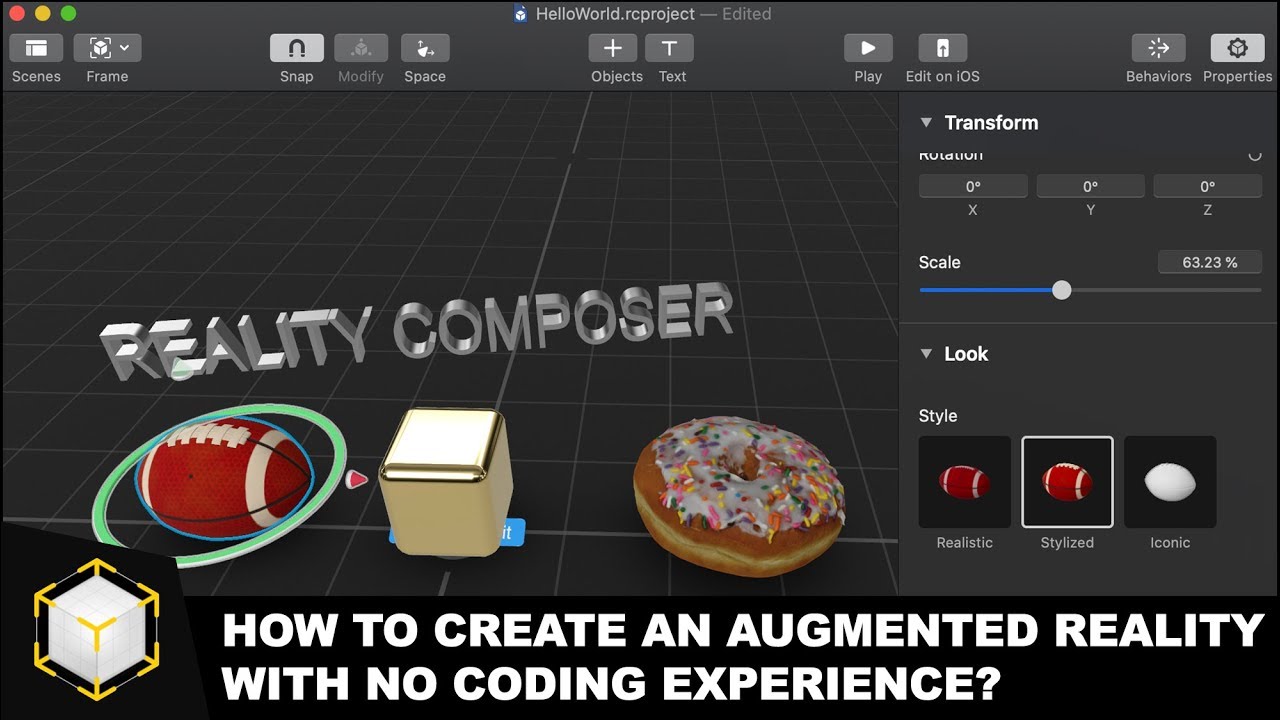1280x720 pixels.
Task: Click the Rotation Z field
Action: [1208, 186]
